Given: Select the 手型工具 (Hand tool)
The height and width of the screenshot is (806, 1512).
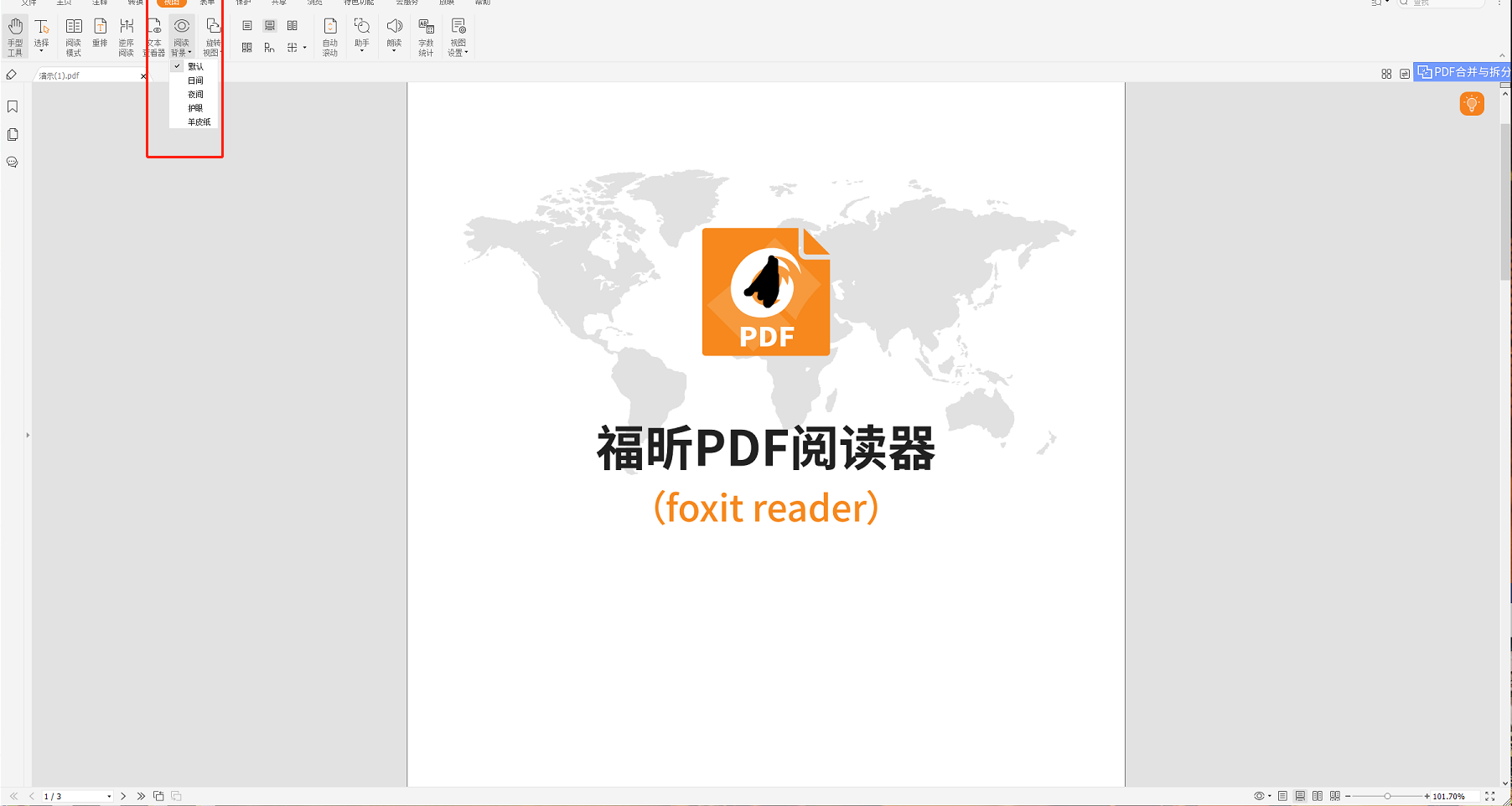Looking at the screenshot, I should 15,36.
